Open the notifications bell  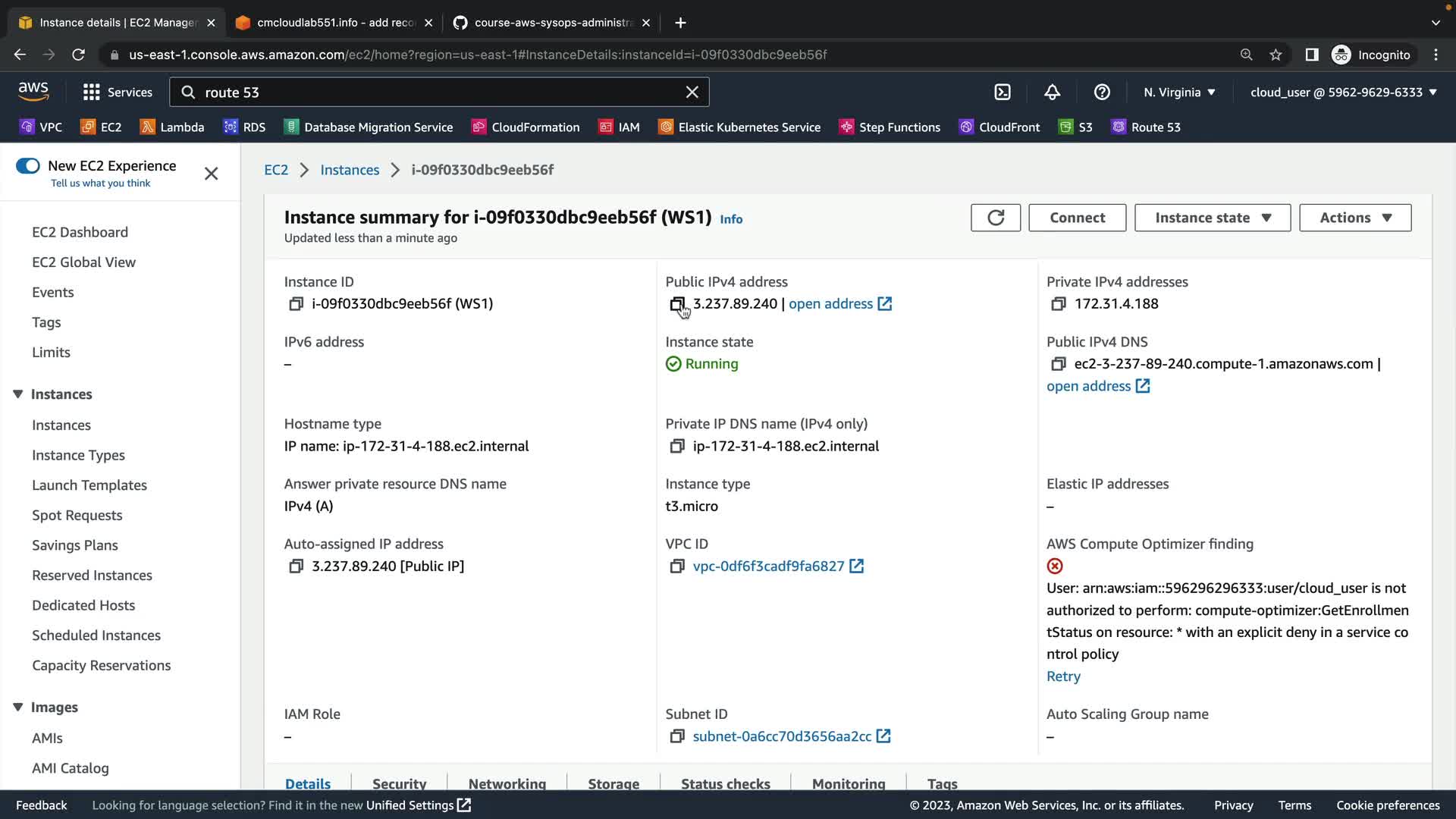coord(1052,93)
